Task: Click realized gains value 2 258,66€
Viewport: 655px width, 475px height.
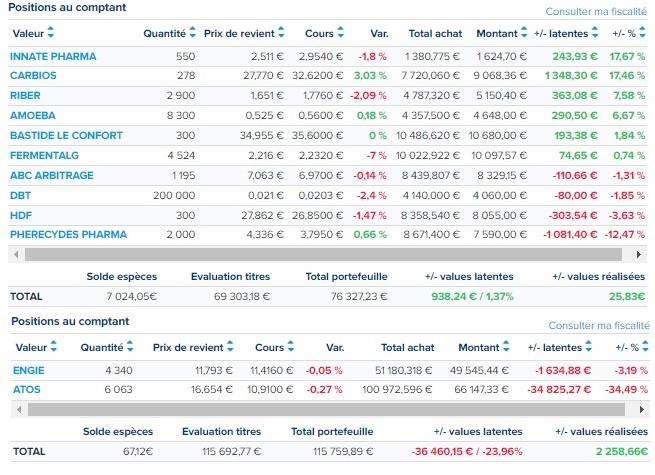Action: (x=622, y=452)
